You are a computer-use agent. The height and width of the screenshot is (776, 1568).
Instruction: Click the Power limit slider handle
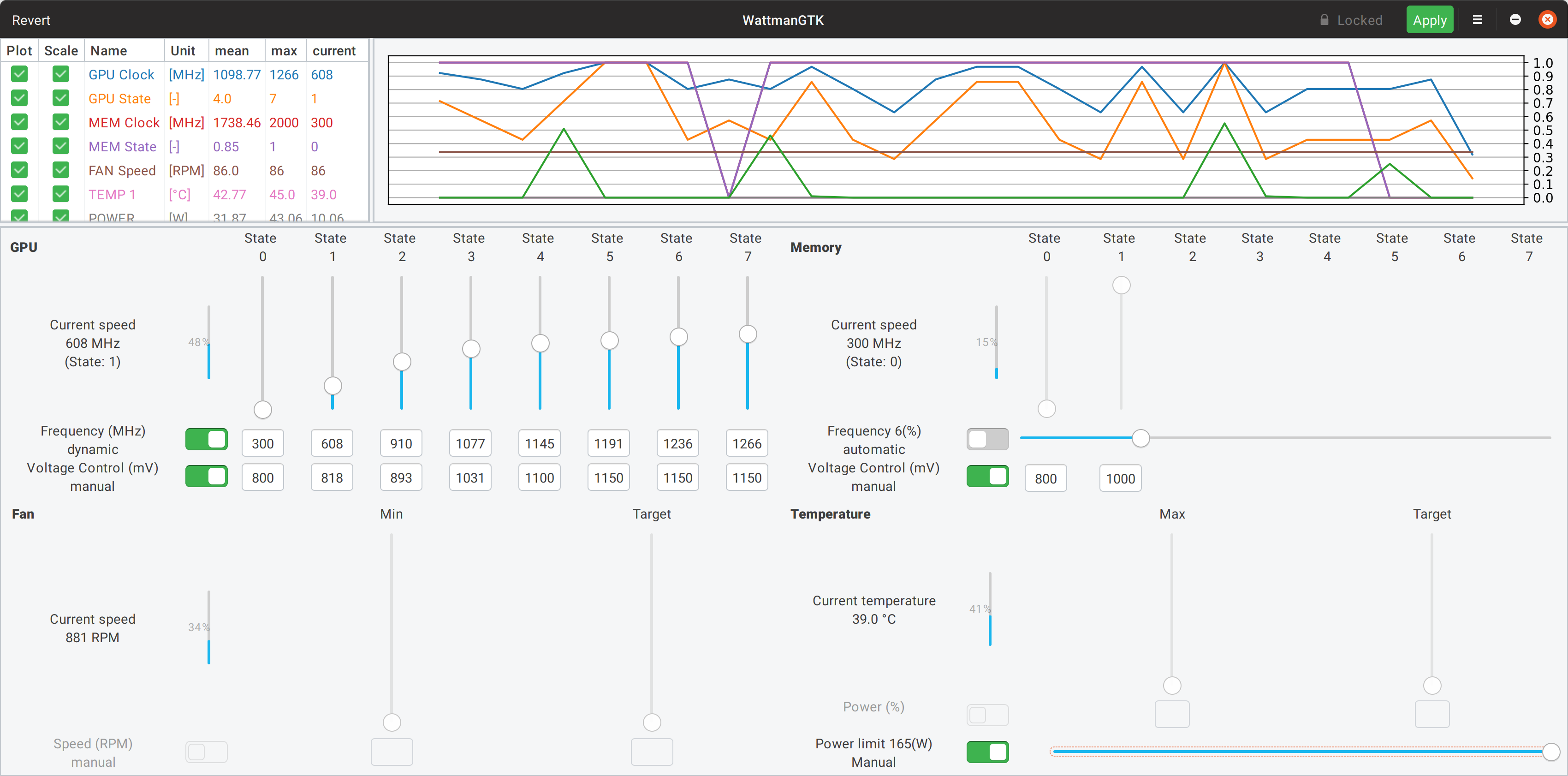pos(1550,752)
